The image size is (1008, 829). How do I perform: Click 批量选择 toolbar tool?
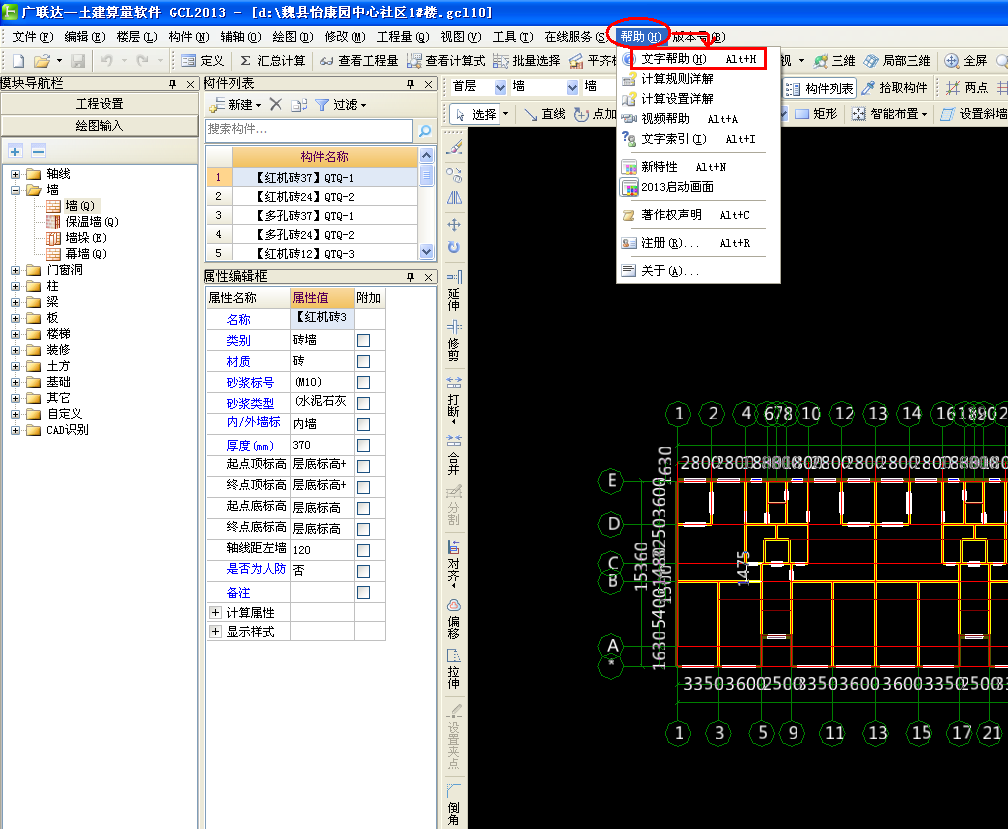(527, 61)
